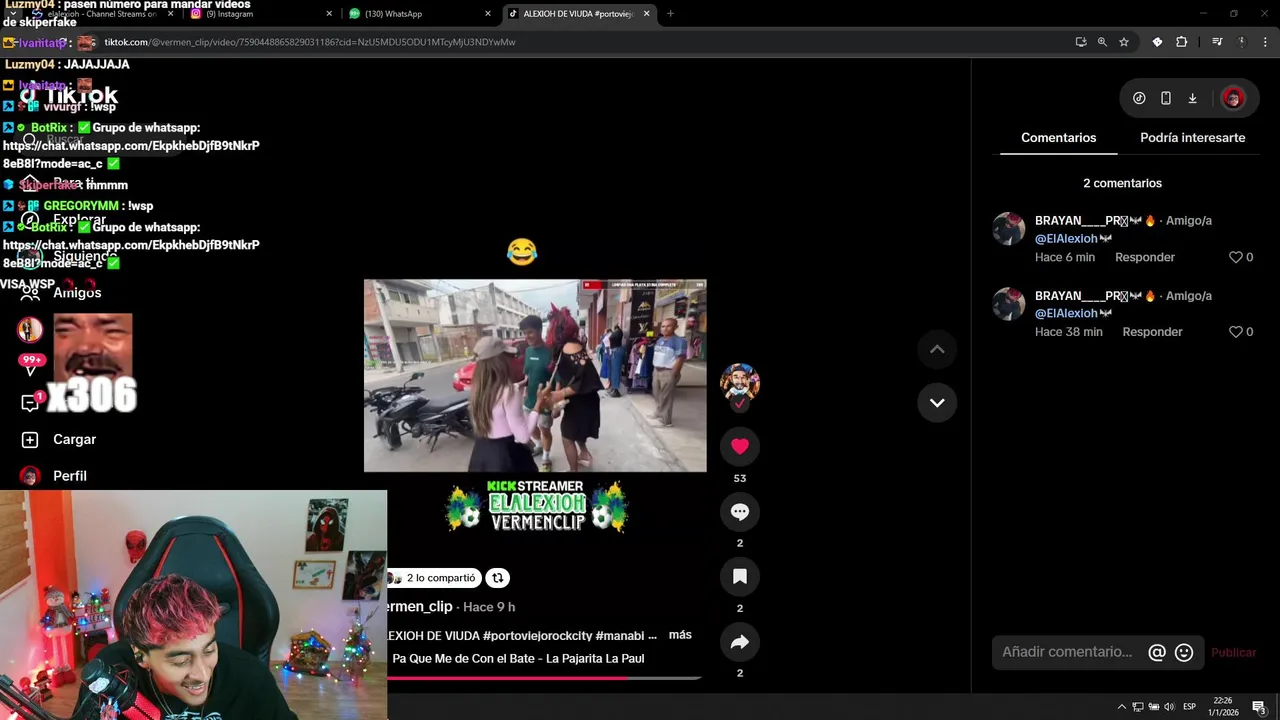The width and height of the screenshot is (1280, 720).
Task: Reply to the comment from 38 minutes ago
Action: coord(1152,332)
